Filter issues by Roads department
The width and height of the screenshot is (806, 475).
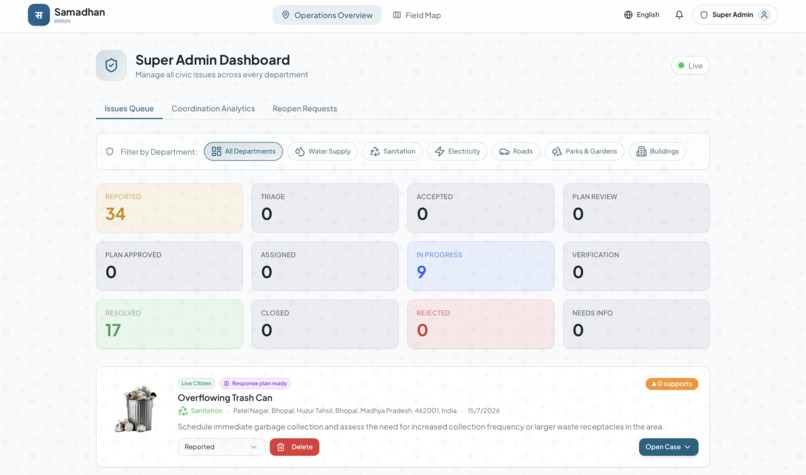coord(516,151)
